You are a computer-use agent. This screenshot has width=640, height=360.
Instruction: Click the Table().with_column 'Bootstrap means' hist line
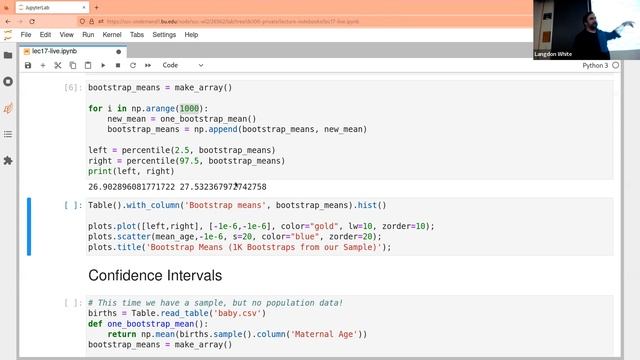[237, 205]
